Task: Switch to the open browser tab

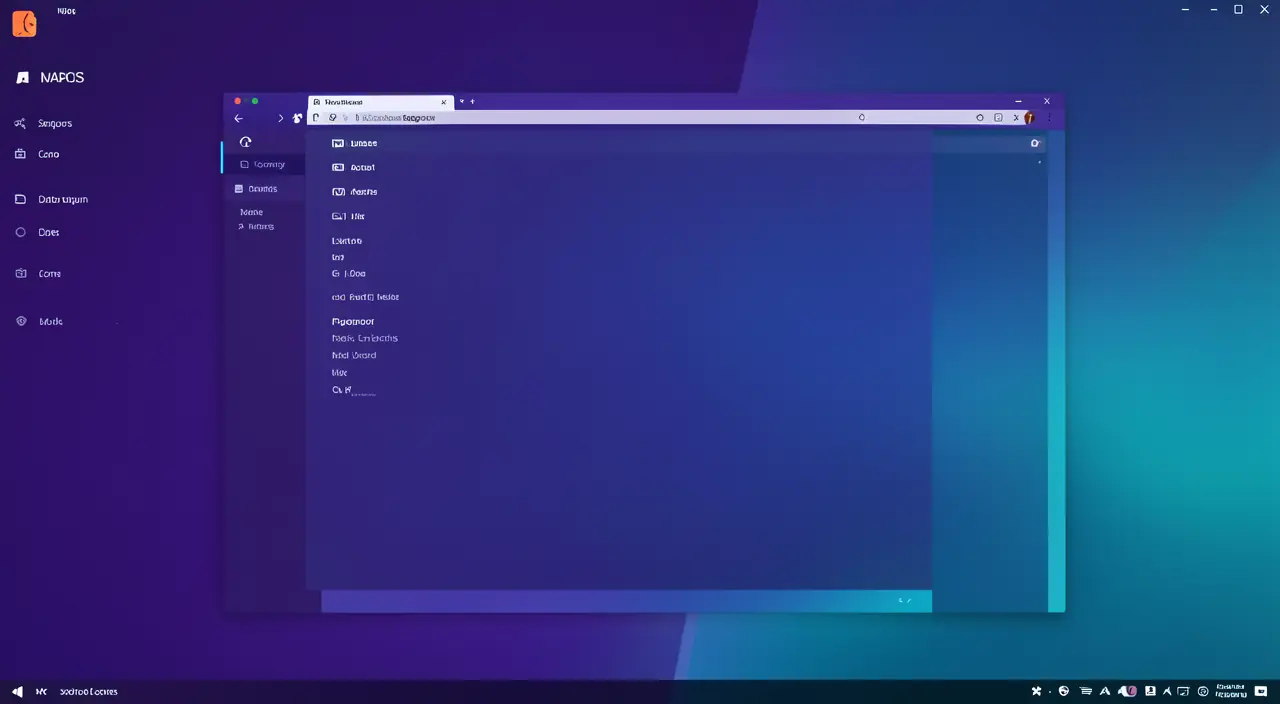Action: pyautogui.click(x=380, y=102)
